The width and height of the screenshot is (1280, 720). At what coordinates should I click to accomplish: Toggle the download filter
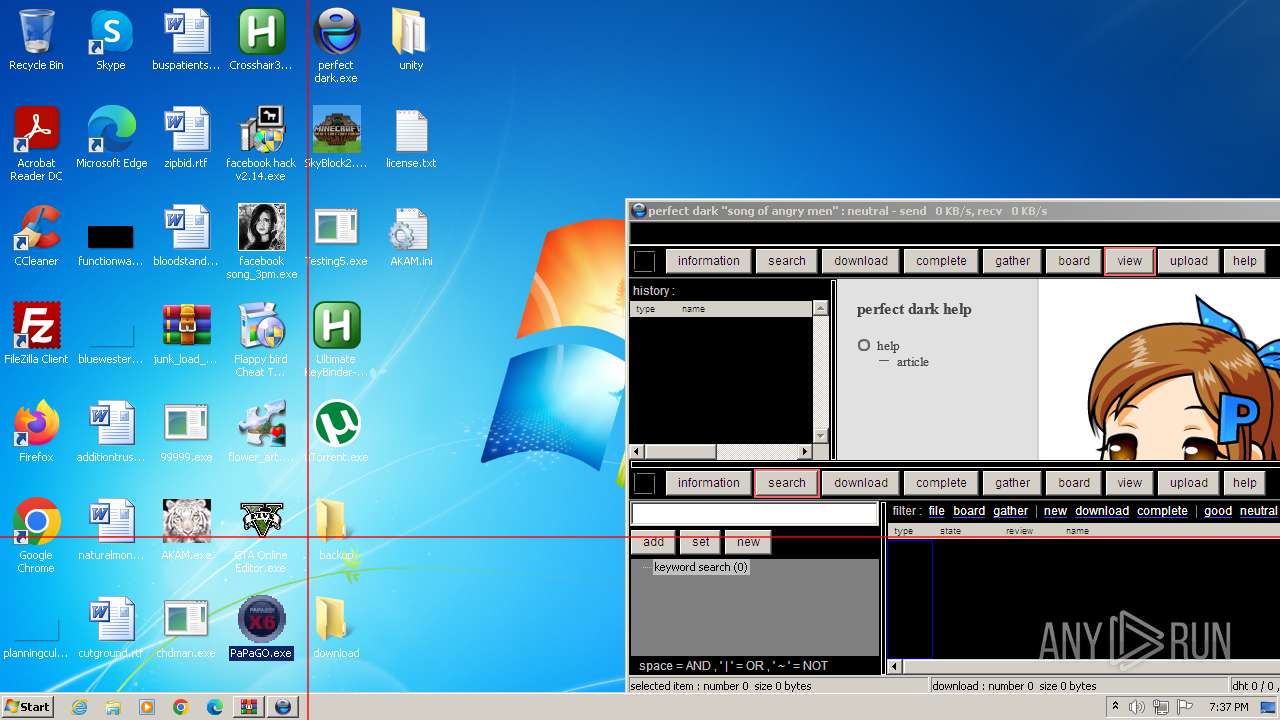click(x=1102, y=511)
